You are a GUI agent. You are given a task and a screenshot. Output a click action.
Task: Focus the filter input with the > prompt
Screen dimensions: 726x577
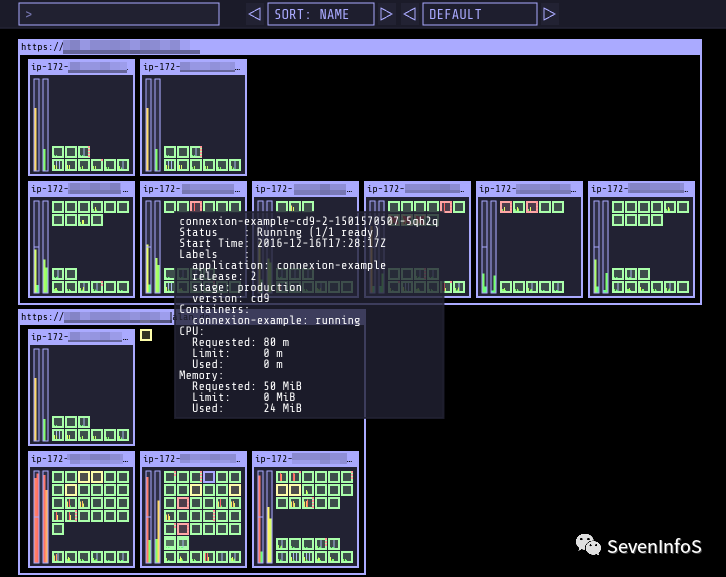pyautogui.click(x=119, y=14)
